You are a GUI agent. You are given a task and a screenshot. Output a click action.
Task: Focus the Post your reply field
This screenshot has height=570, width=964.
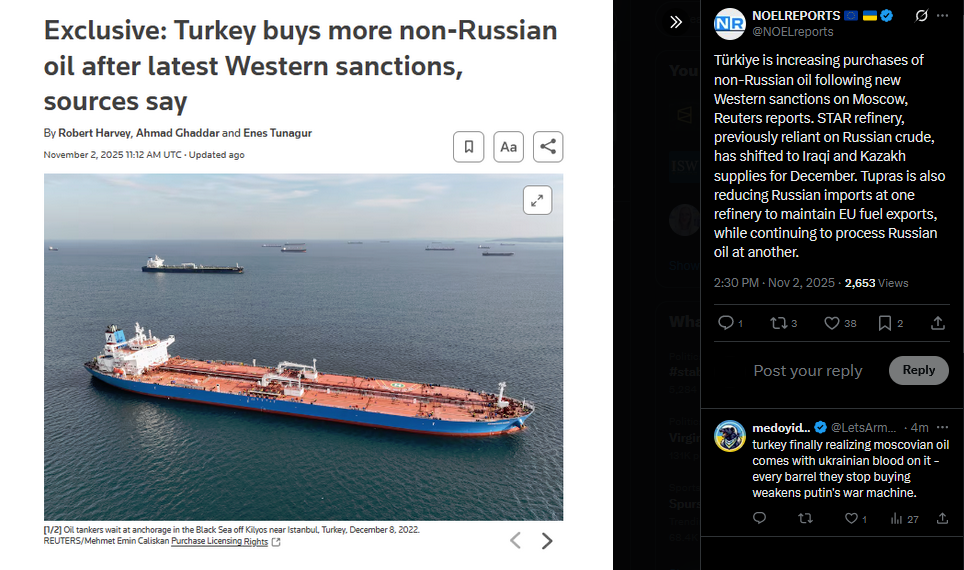tap(807, 371)
